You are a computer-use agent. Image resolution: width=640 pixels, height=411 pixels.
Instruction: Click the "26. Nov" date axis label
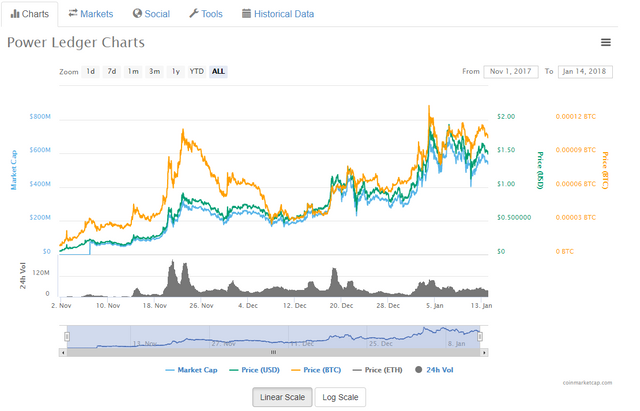201,306
